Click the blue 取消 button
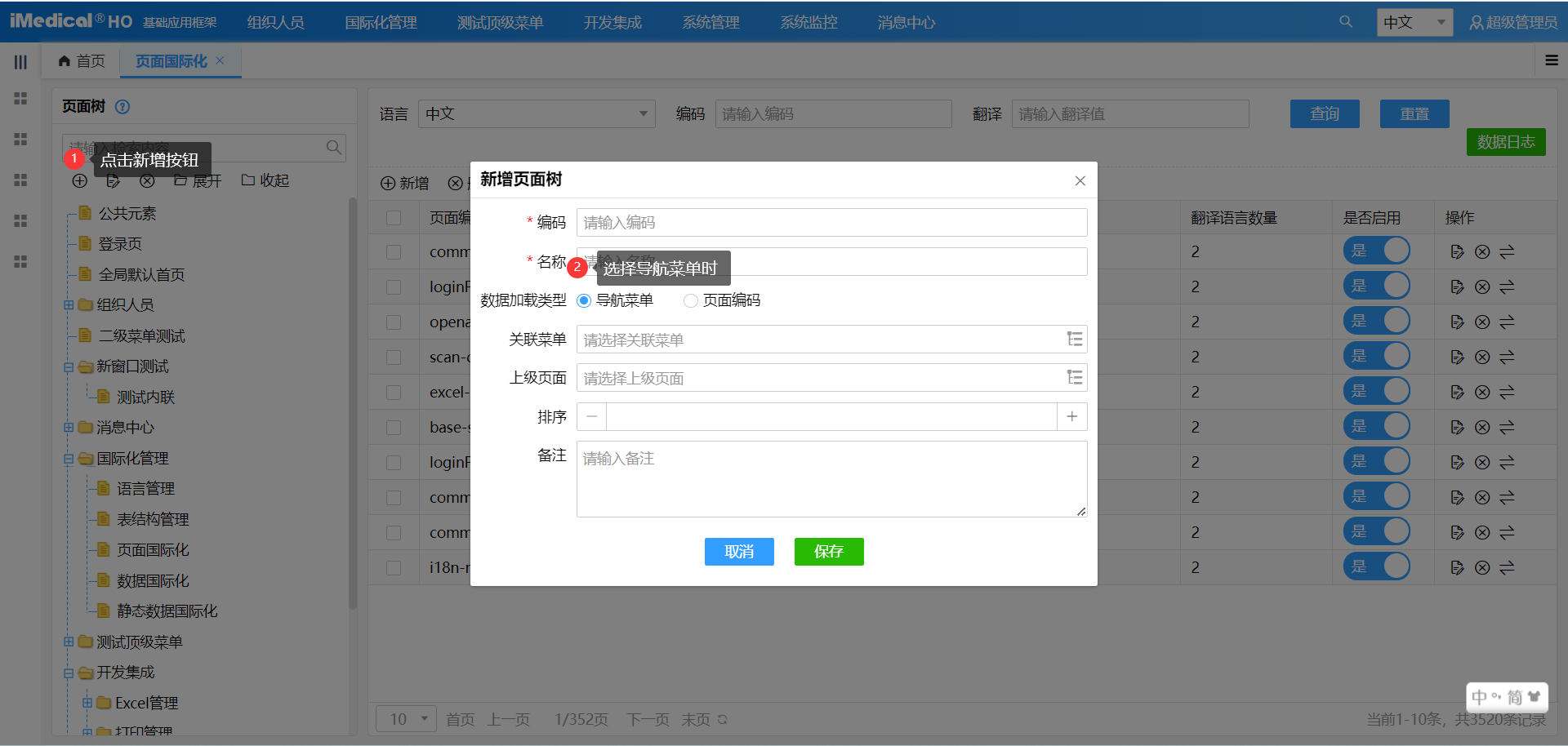1568x746 pixels. click(739, 552)
